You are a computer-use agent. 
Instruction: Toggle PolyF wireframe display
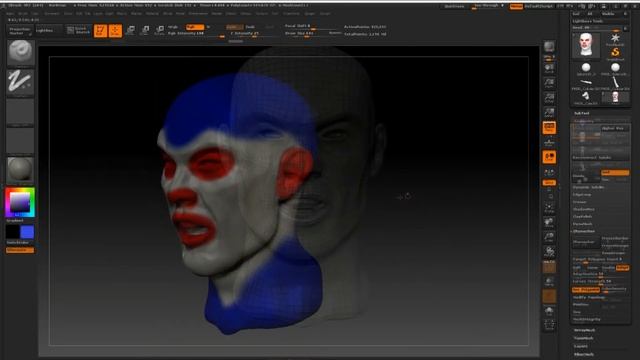549,267
